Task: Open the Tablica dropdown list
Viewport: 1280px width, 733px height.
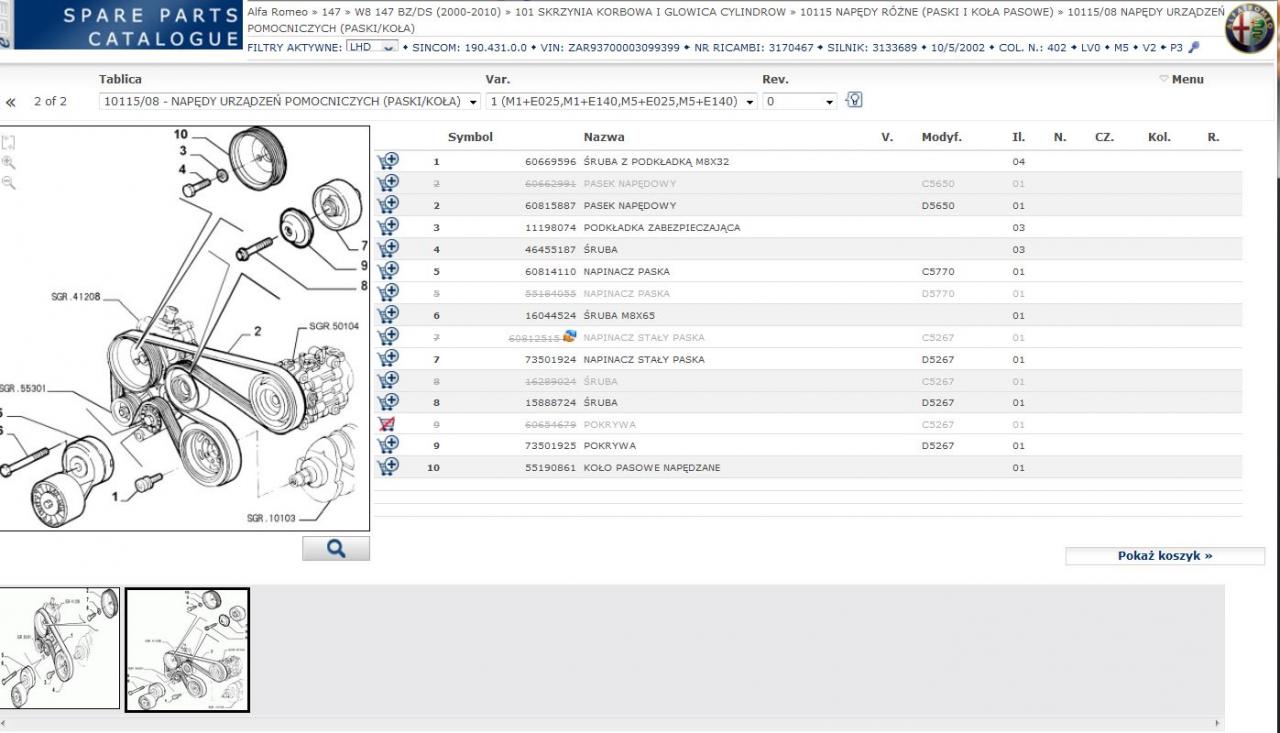Action: click(x=291, y=101)
